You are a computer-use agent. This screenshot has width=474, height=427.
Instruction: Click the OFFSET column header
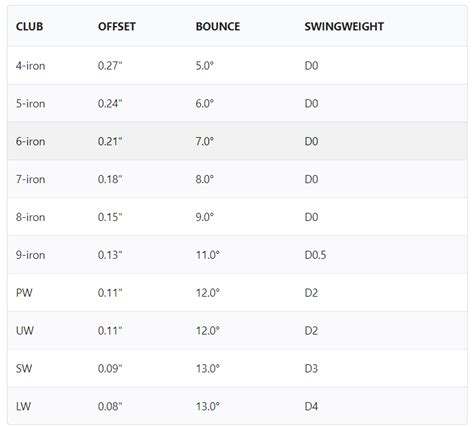[x=117, y=26]
